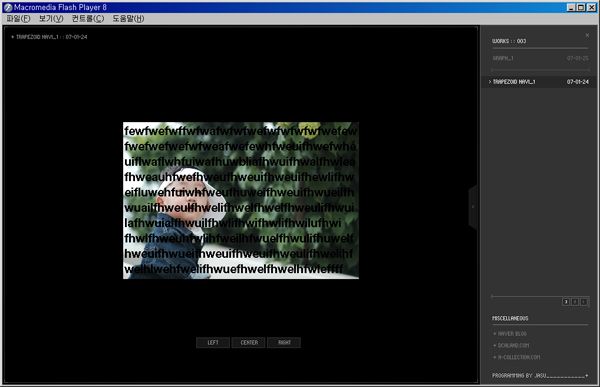Select the TRAPEZOID NAVI_1 07-01-24 list entry
600x387 pixels.
[x=539, y=82]
